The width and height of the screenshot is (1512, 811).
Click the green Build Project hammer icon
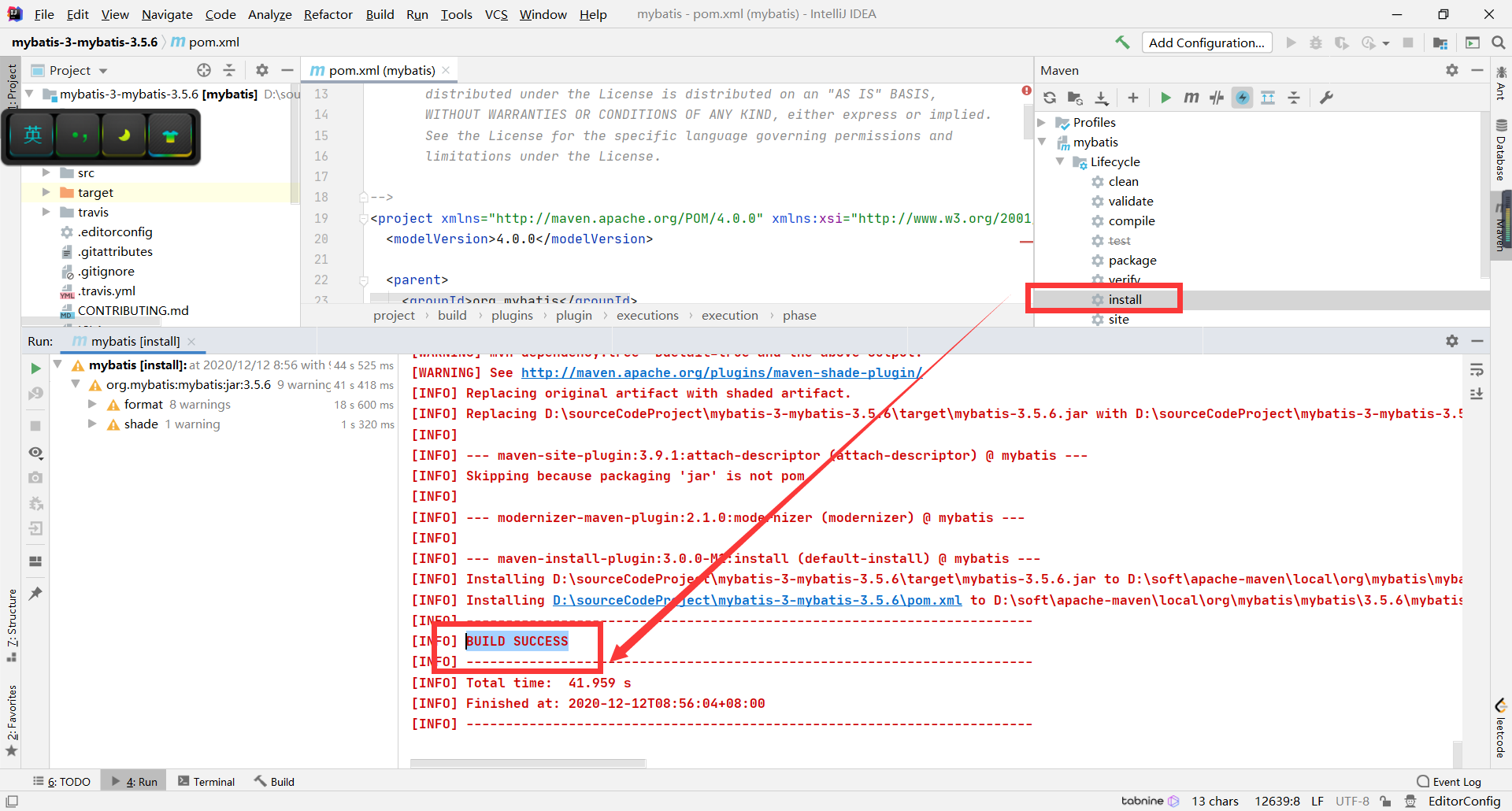[x=1122, y=43]
